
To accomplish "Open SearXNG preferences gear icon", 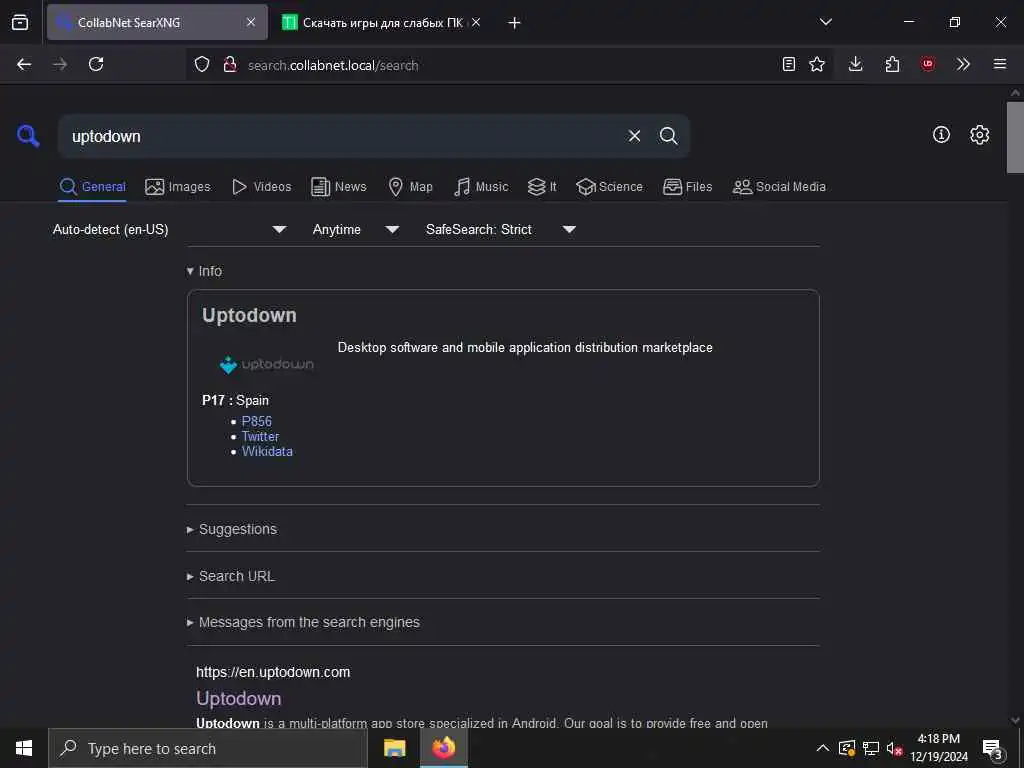I will point(979,135).
